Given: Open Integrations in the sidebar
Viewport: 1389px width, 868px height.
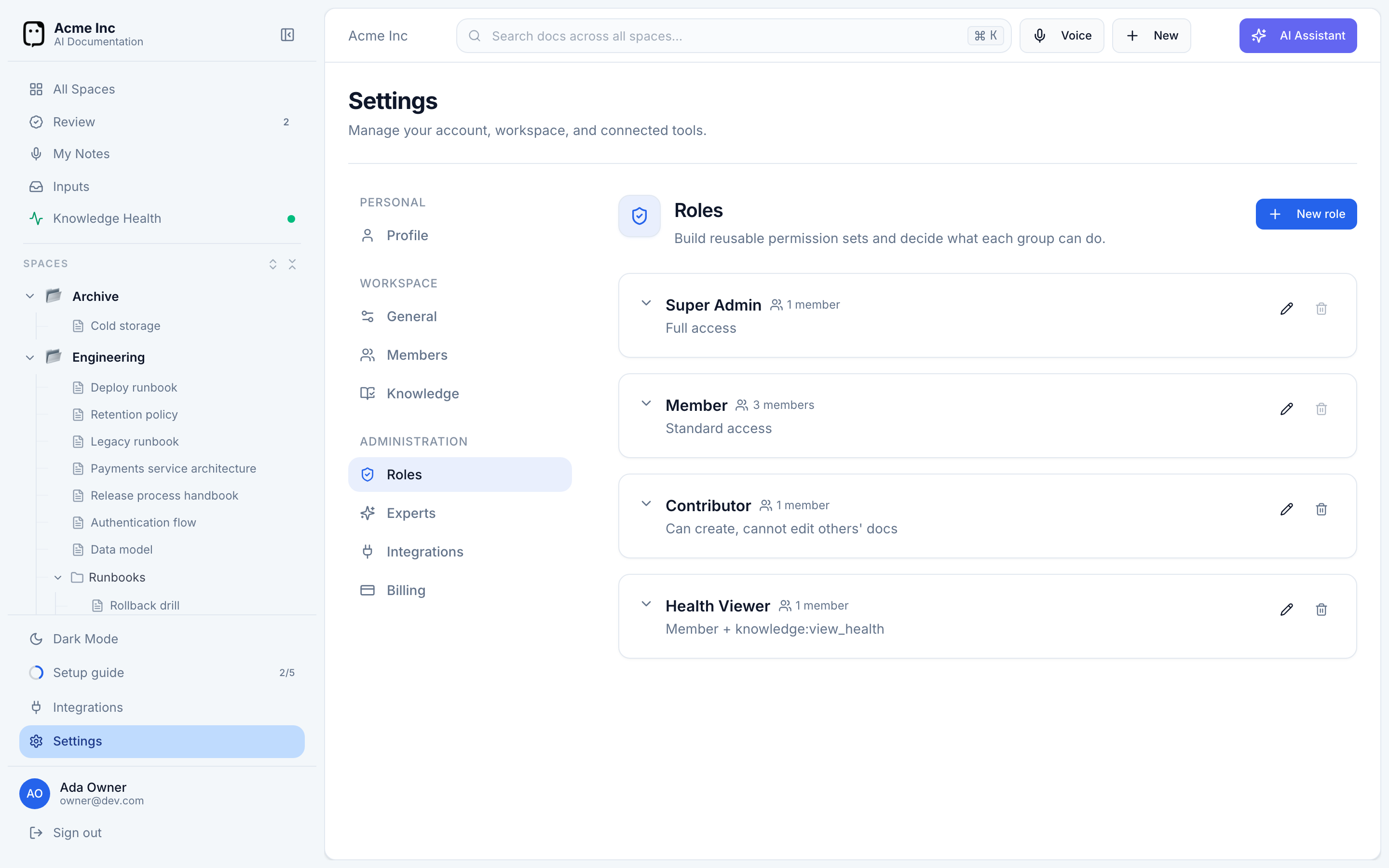Looking at the screenshot, I should 162,707.
